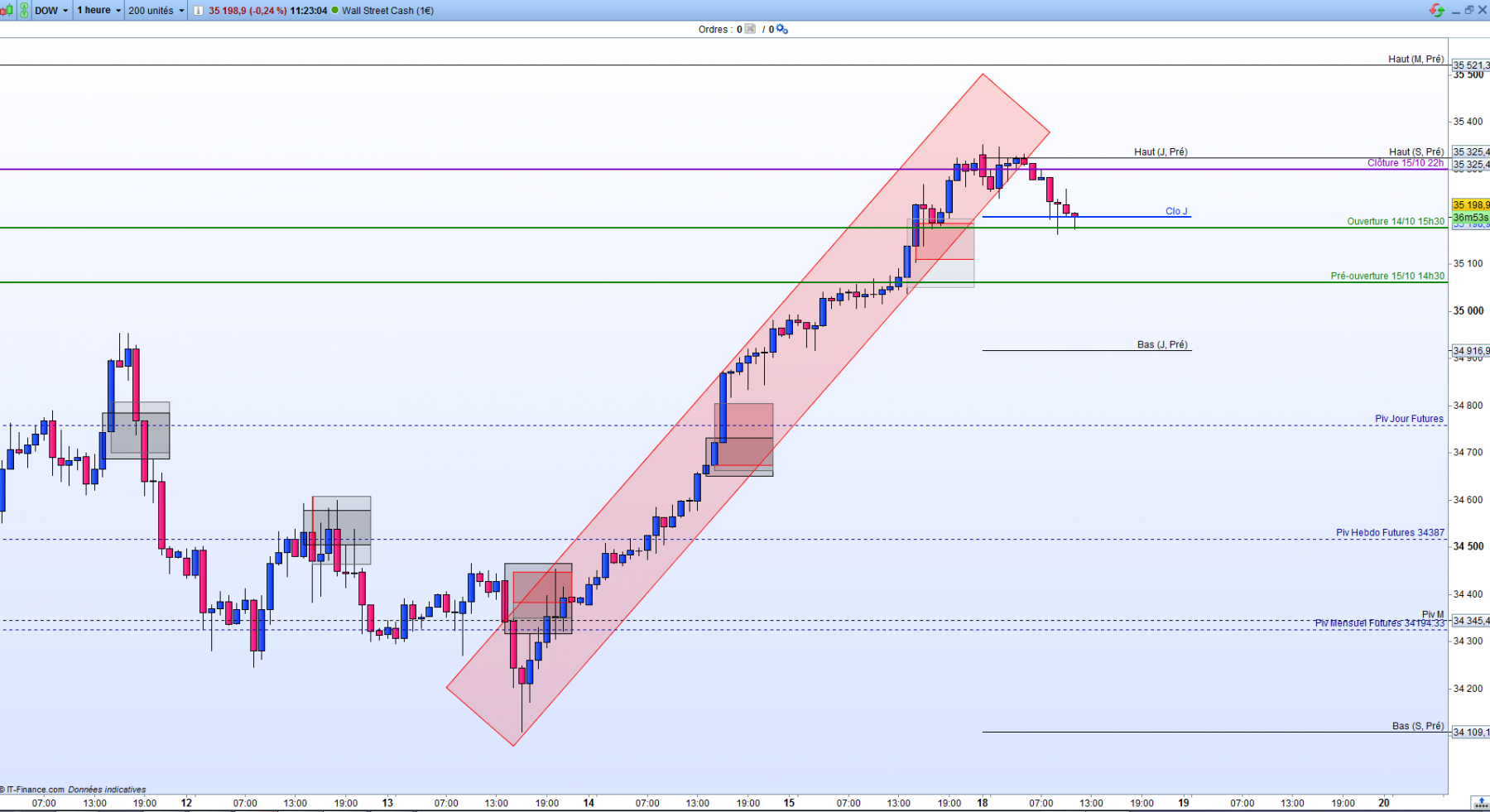Click the 34 916,9 price axis tag

(1471, 351)
